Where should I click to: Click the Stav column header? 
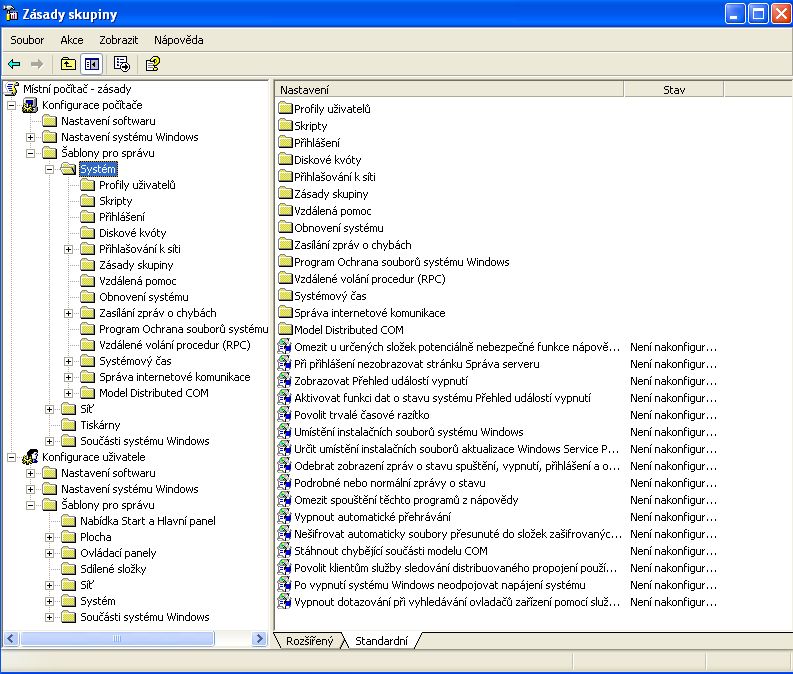(674, 90)
